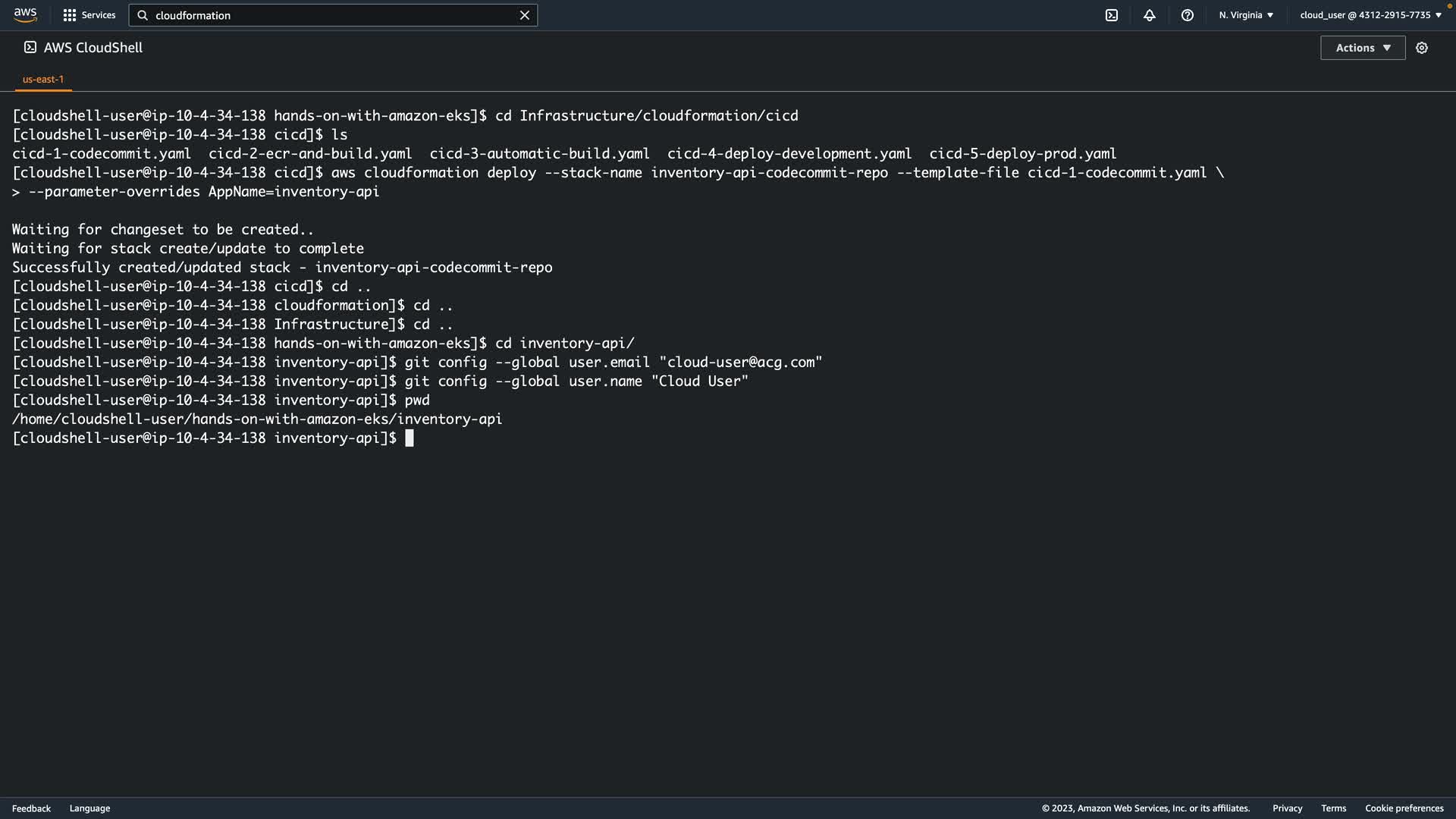Viewport: 1456px width, 819px height.
Task: Open CloudShell preferences gear icon
Action: coord(1422,48)
